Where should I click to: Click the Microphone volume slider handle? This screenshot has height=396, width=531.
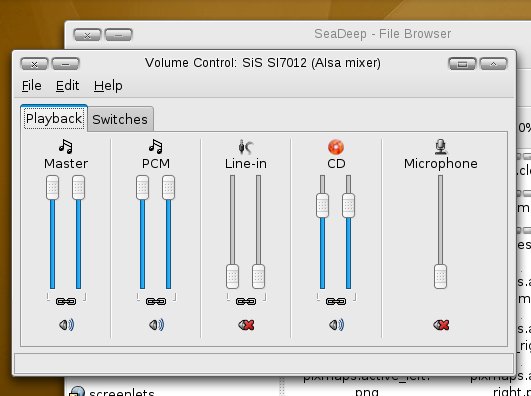coord(440,277)
